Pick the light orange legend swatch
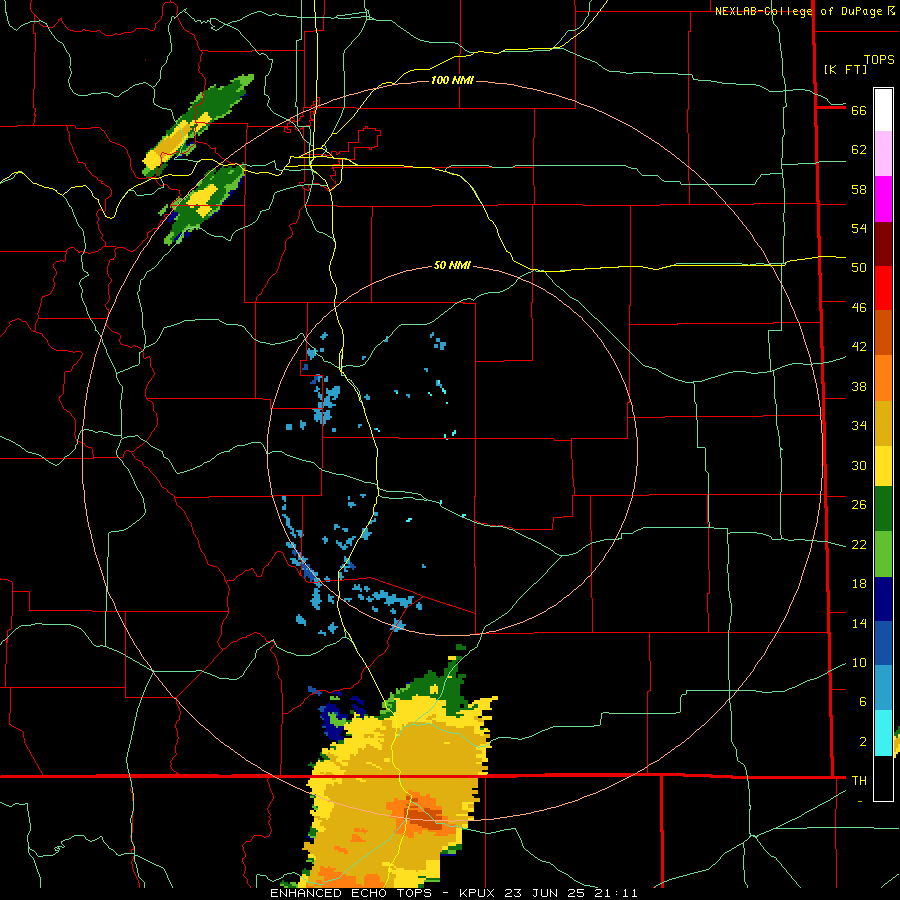Image resolution: width=900 pixels, height=900 pixels. pos(883,378)
